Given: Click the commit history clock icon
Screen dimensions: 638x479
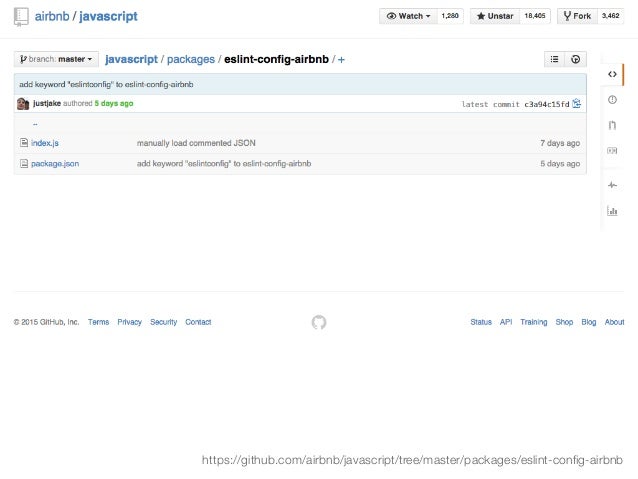Looking at the screenshot, I should coord(576,59).
